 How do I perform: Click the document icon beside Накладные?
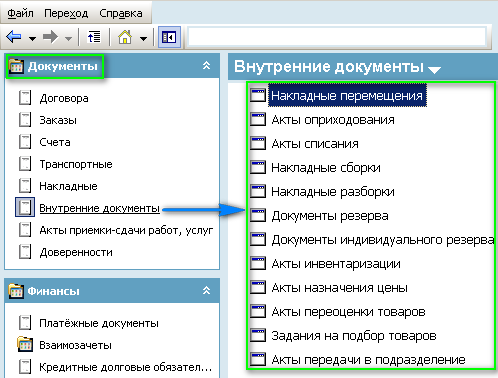click(25, 186)
